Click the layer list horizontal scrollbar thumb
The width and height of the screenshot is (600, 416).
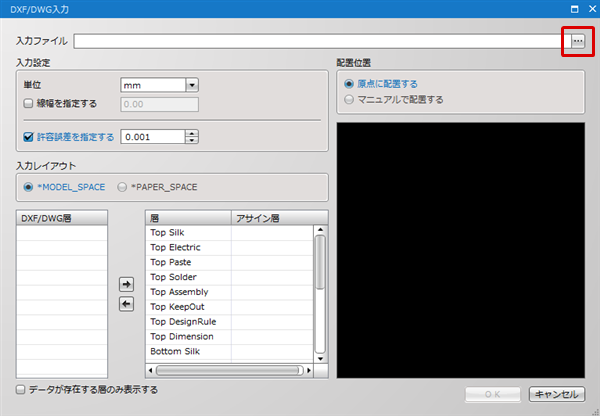[228, 370]
